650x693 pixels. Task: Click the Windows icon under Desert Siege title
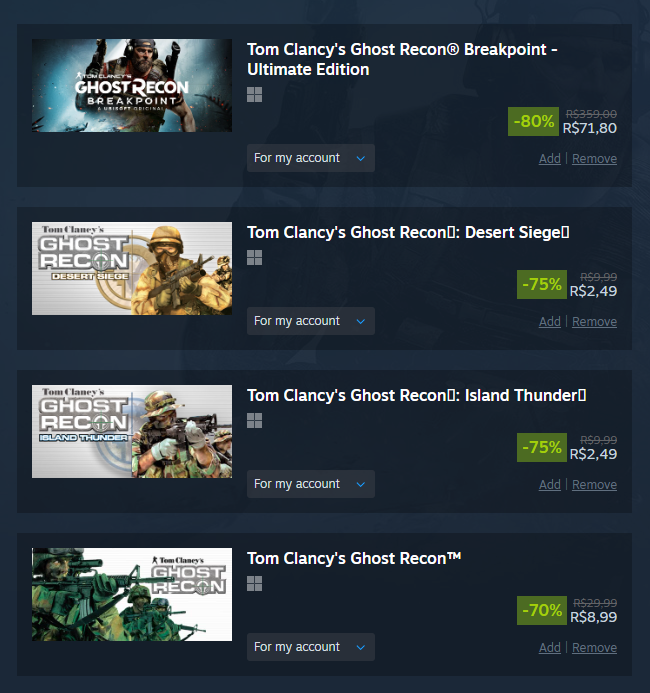255,258
